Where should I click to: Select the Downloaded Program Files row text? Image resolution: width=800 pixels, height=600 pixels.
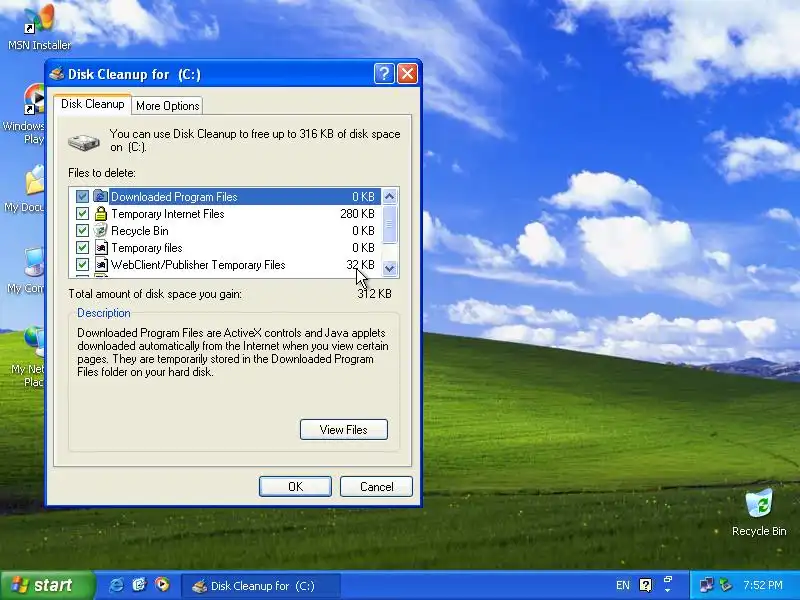coord(174,196)
